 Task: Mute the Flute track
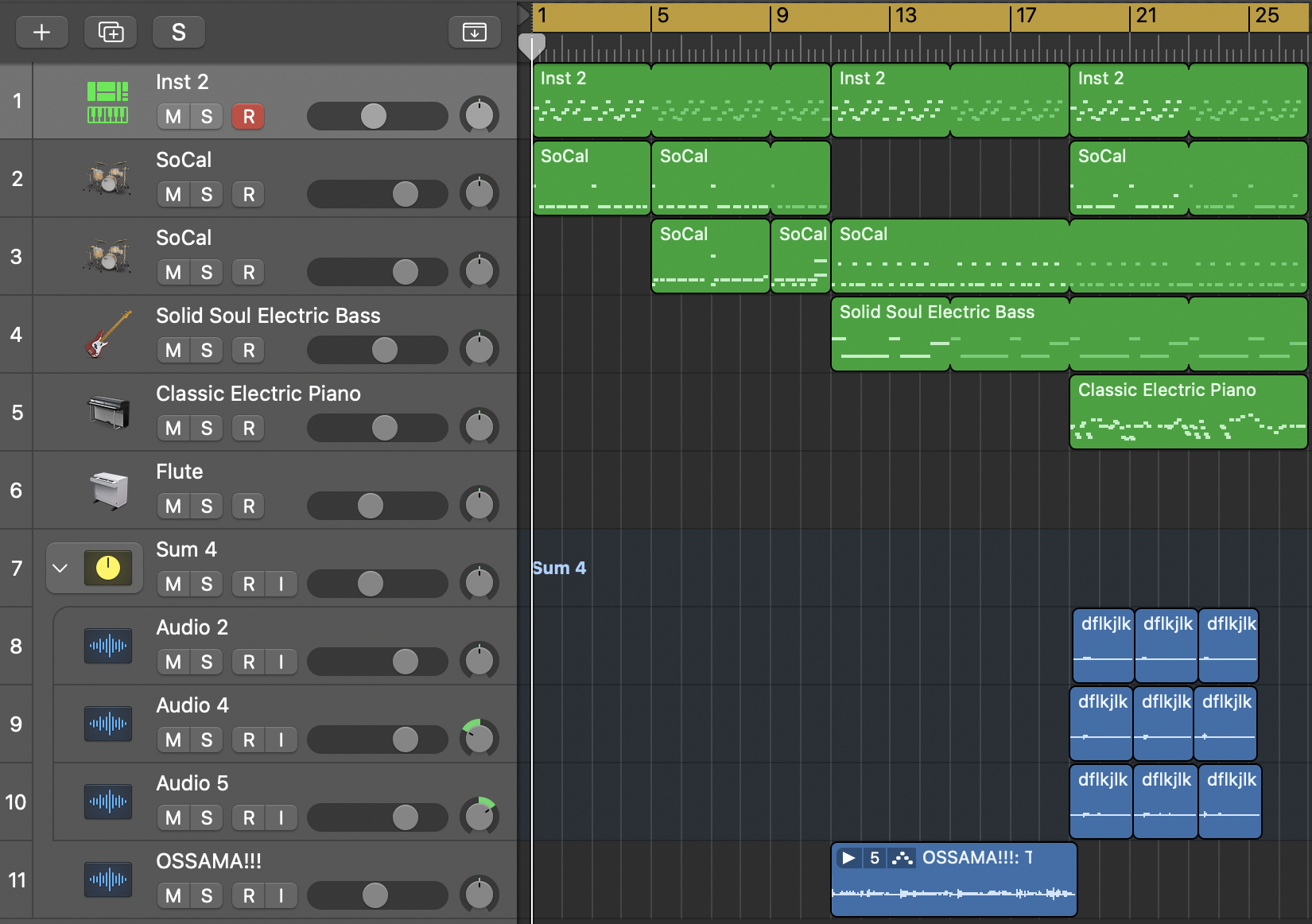pos(173,506)
